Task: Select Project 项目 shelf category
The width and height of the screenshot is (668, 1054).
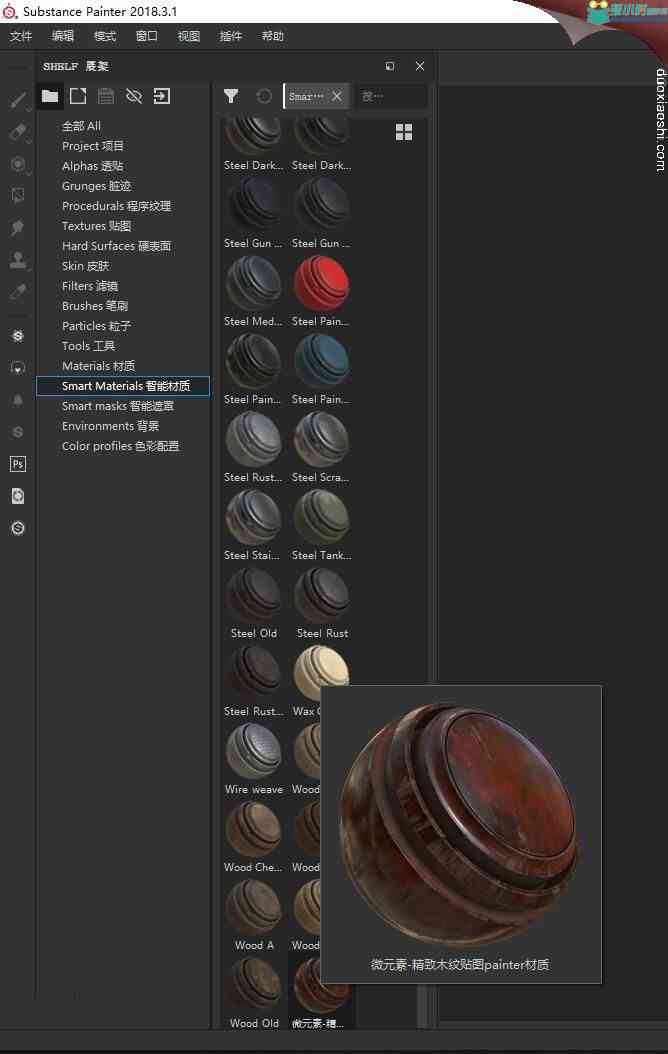Action: pos(93,146)
